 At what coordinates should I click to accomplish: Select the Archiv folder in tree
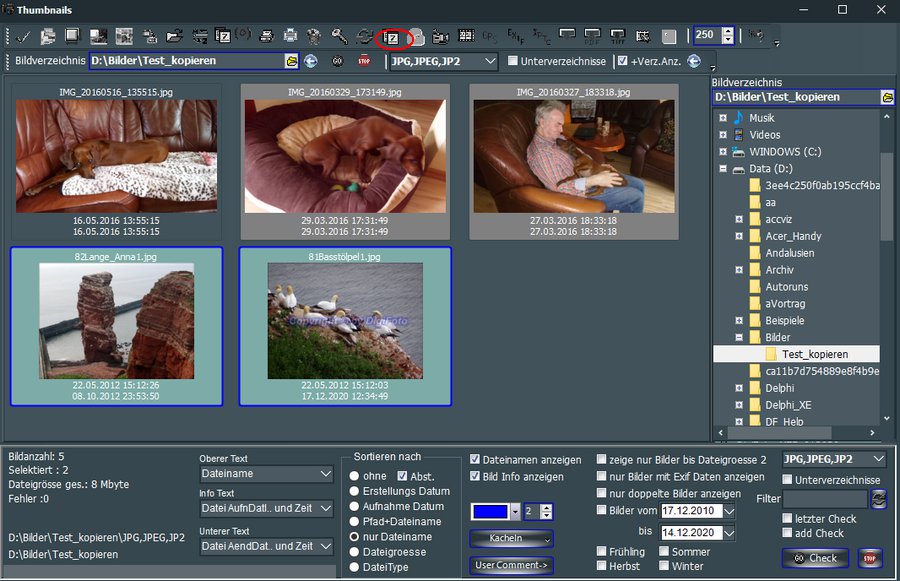pos(779,270)
